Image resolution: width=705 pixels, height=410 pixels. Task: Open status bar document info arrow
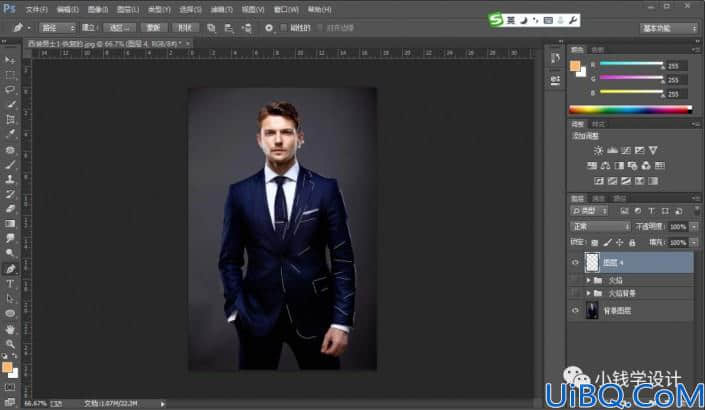click(x=162, y=404)
